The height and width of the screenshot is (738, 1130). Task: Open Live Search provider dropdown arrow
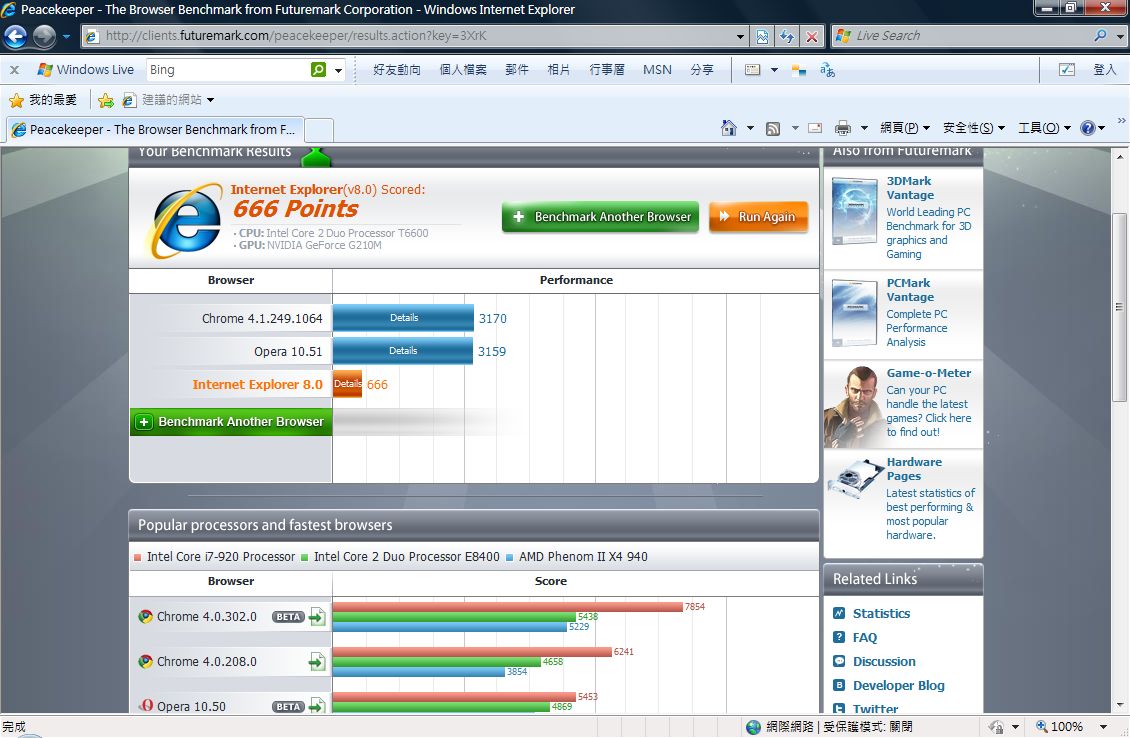coord(1120,35)
